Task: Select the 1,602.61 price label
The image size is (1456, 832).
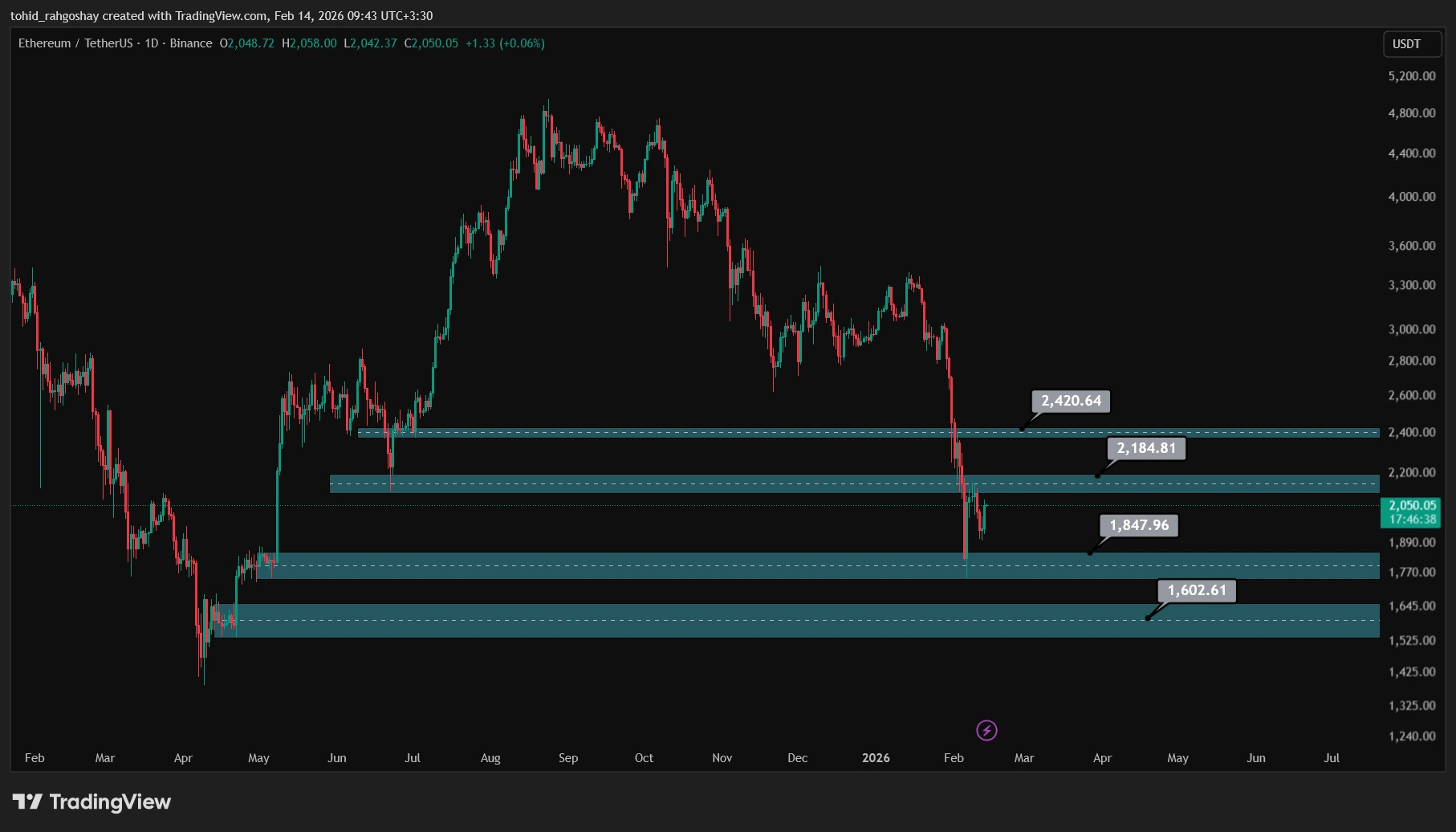Action: pyautogui.click(x=1195, y=590)
